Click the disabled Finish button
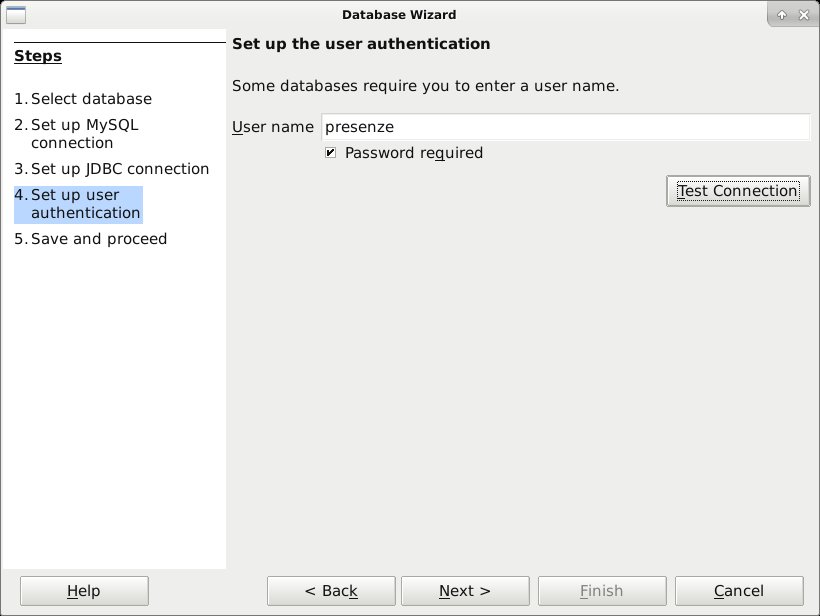The image size is (820, 616). [602, 590]
